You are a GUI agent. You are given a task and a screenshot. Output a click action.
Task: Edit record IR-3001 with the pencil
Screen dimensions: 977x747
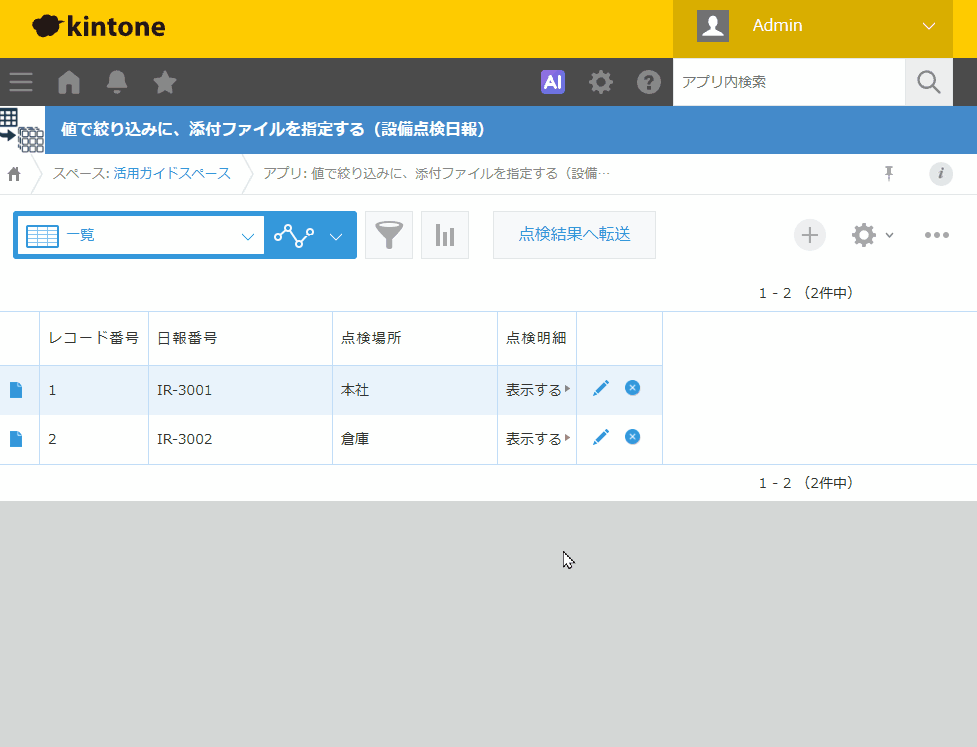(601, 388)
